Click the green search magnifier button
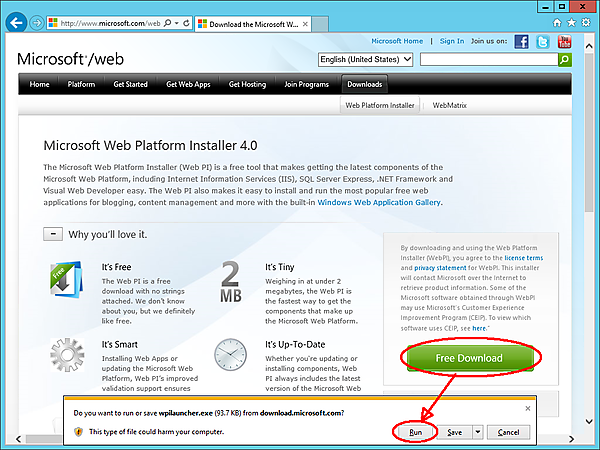The width and height of the screenshot is (600, 450). (565, 60)
